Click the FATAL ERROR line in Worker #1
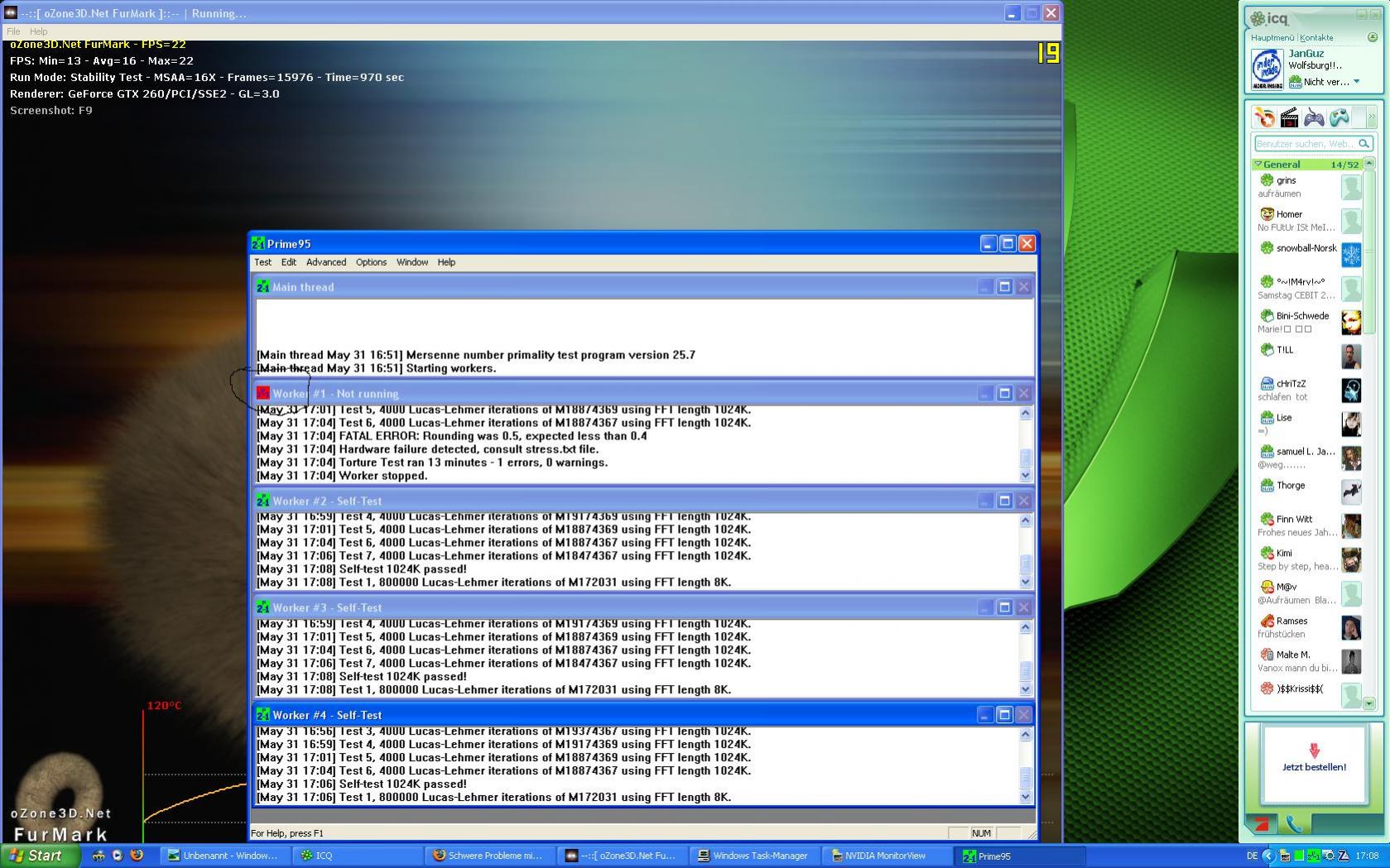 click(x=452, y=436)
